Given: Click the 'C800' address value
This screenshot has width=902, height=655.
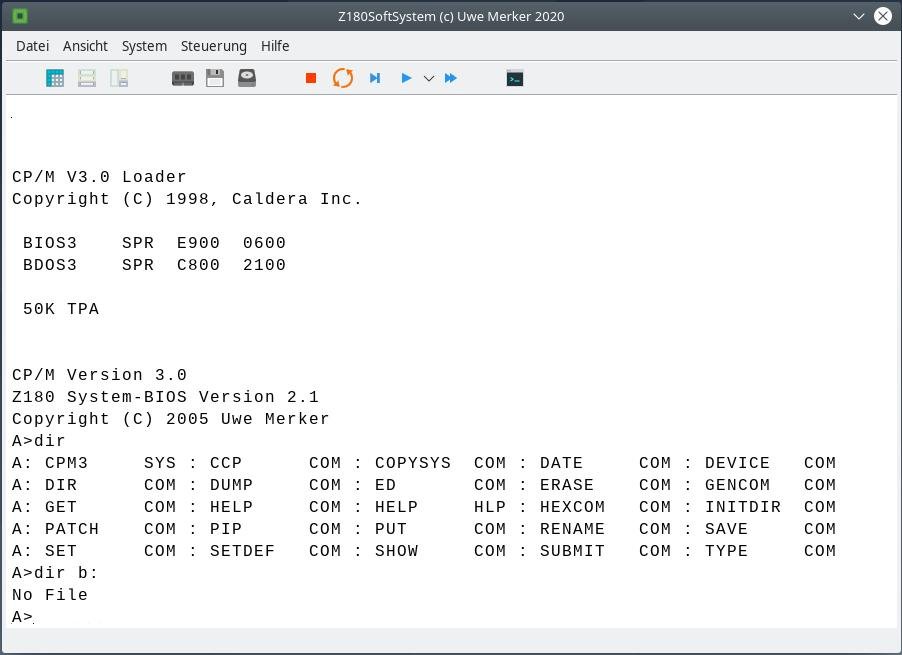Looking at the screenshot, I should click(x=198, y=265).
